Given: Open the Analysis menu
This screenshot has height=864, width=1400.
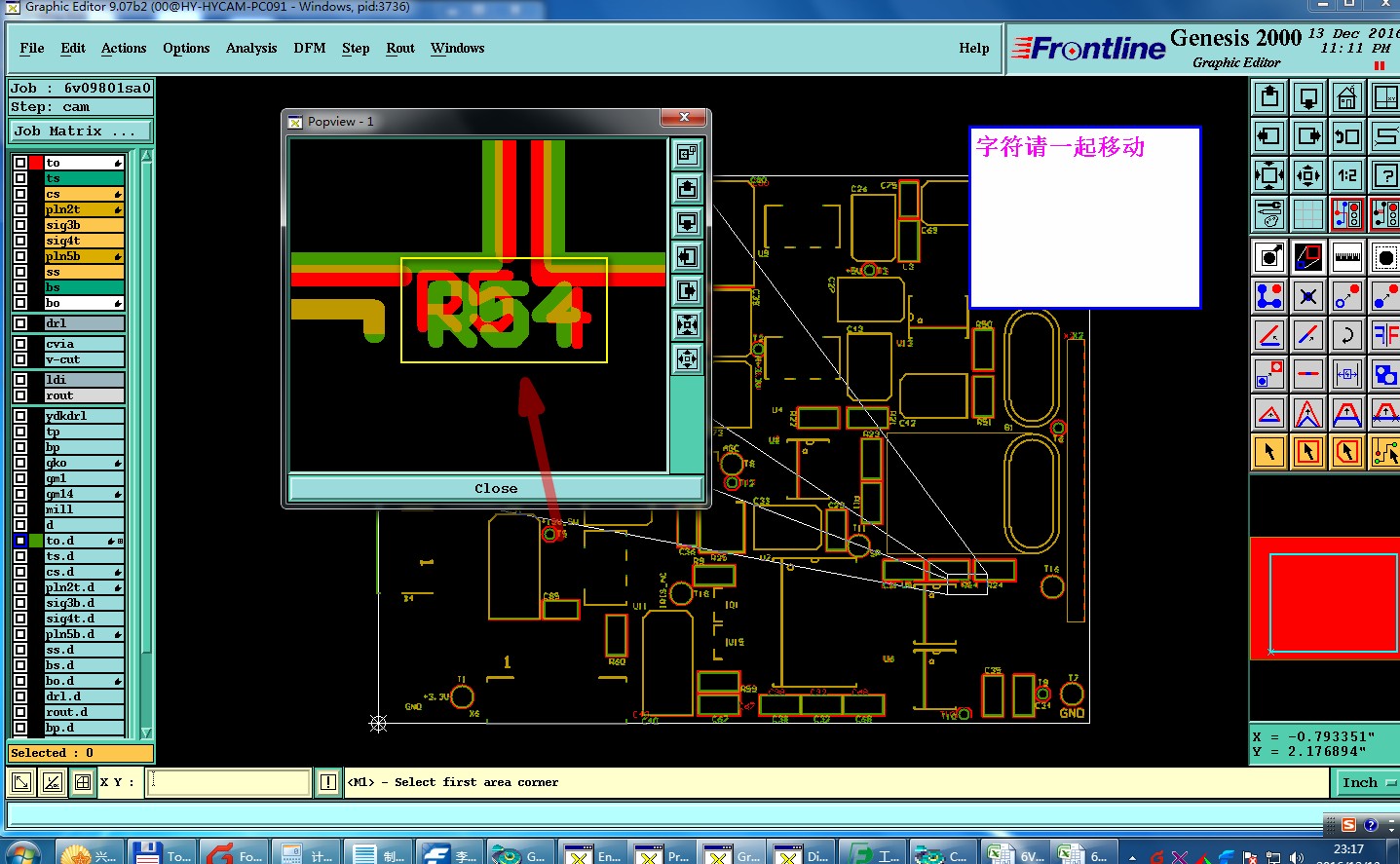Looking at the screenshot, I should (x=251, y=48).
